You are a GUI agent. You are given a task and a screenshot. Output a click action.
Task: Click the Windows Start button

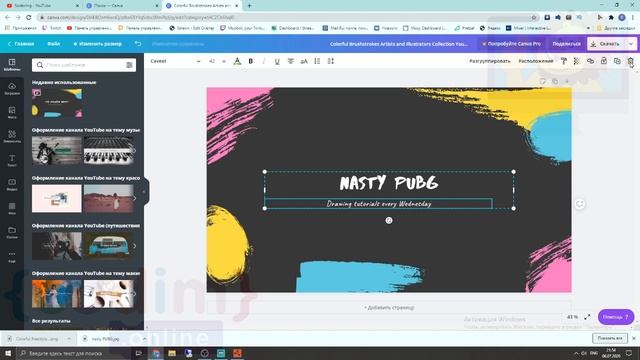pyautogui.click(x=8, y=353)
